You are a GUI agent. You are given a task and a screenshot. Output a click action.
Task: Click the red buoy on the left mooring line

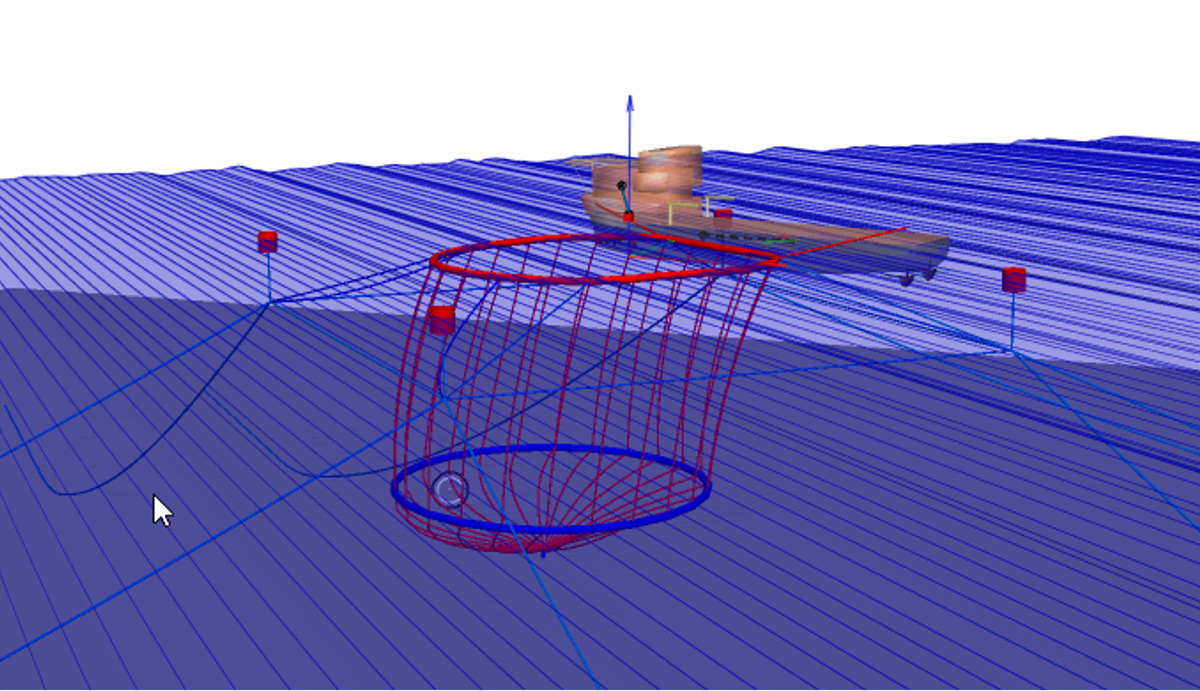point(267,240)
